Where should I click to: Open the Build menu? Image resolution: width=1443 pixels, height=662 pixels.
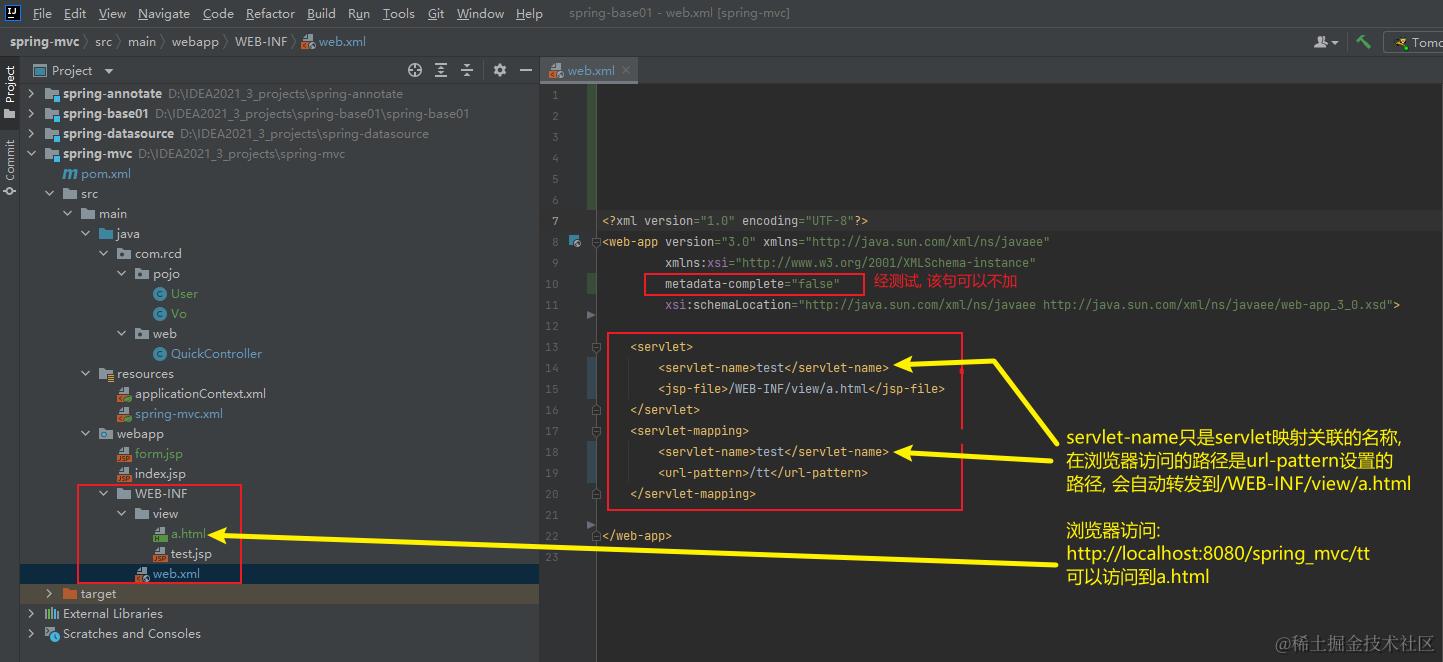[x=321, y=13]
